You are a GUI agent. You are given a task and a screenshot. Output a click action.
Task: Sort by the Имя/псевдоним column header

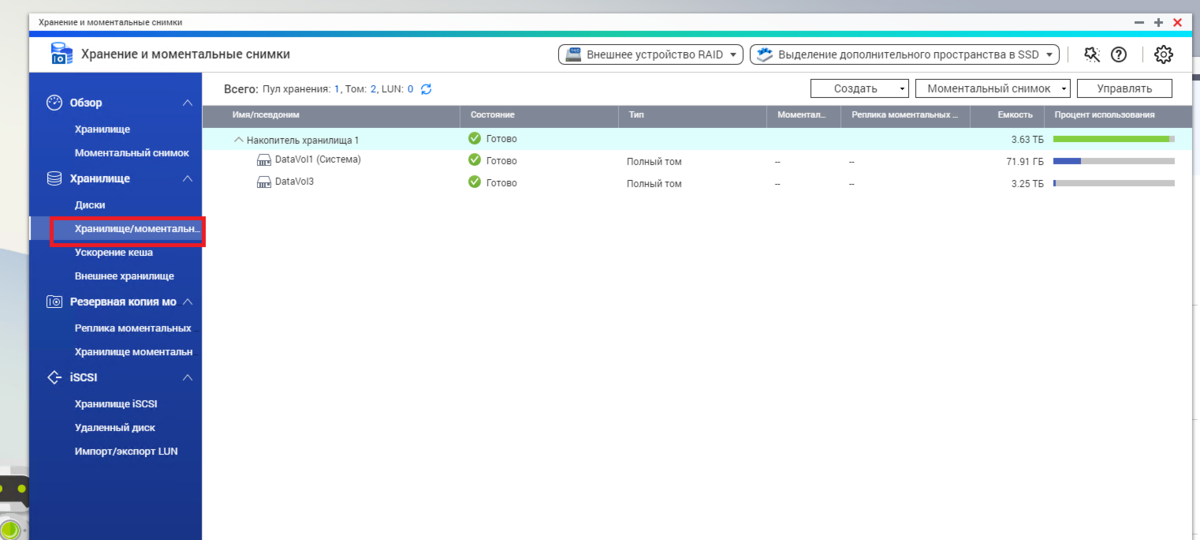click(331, 115)
